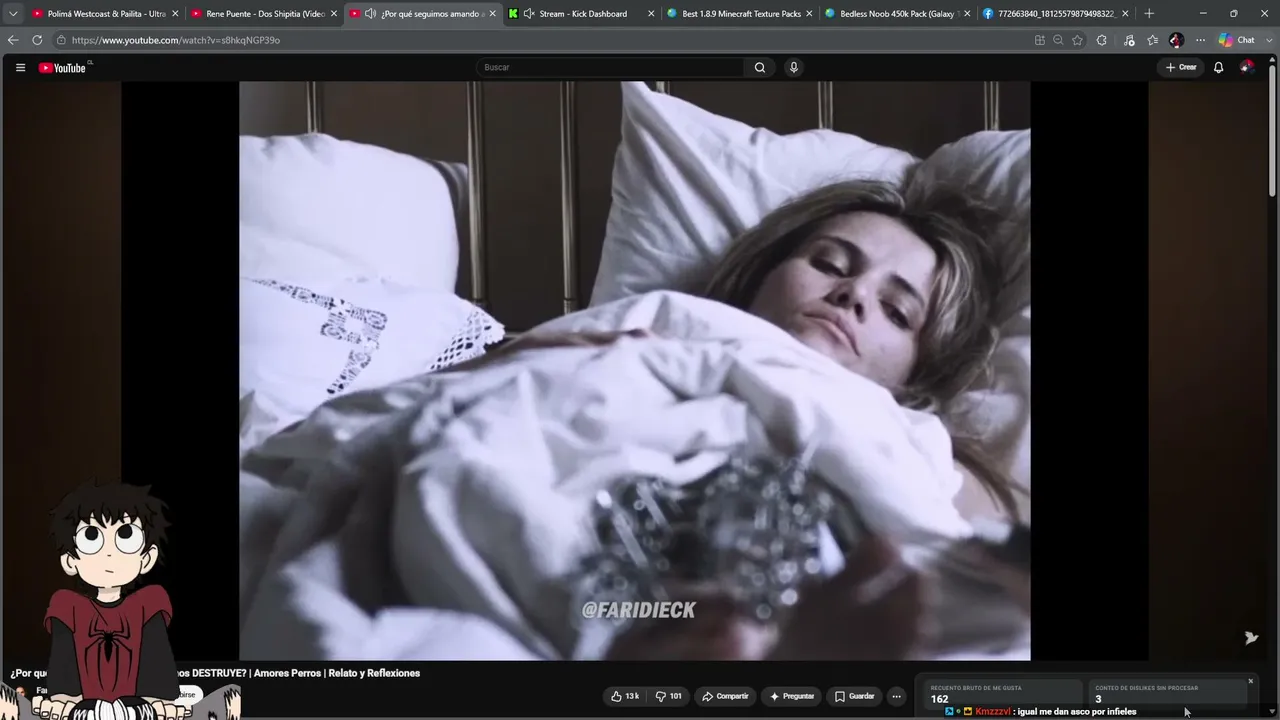
Task: Mute the Por qué seguimos amando tab audio
Action: (x=370, y=14)
